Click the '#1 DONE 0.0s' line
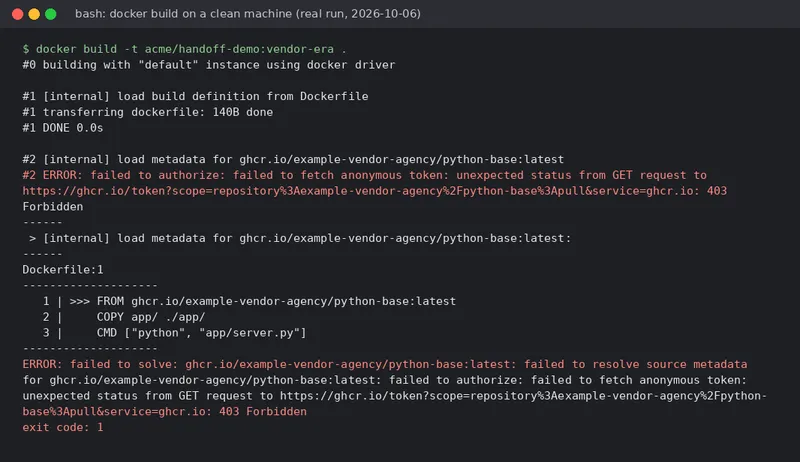This screenshot has width=800, height=462. (63, 128)
